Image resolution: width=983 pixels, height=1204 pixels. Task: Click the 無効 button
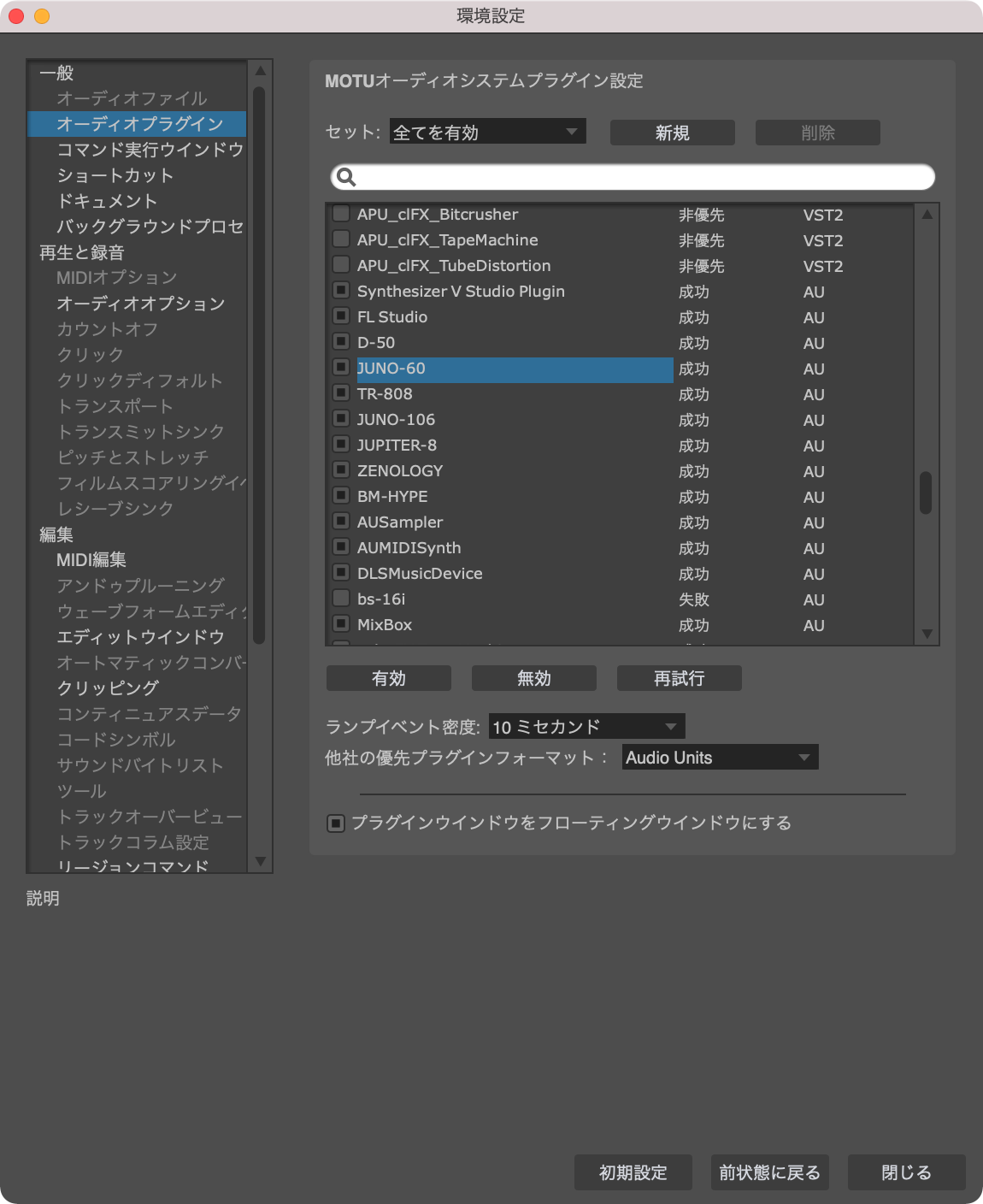tap(534, 678)
